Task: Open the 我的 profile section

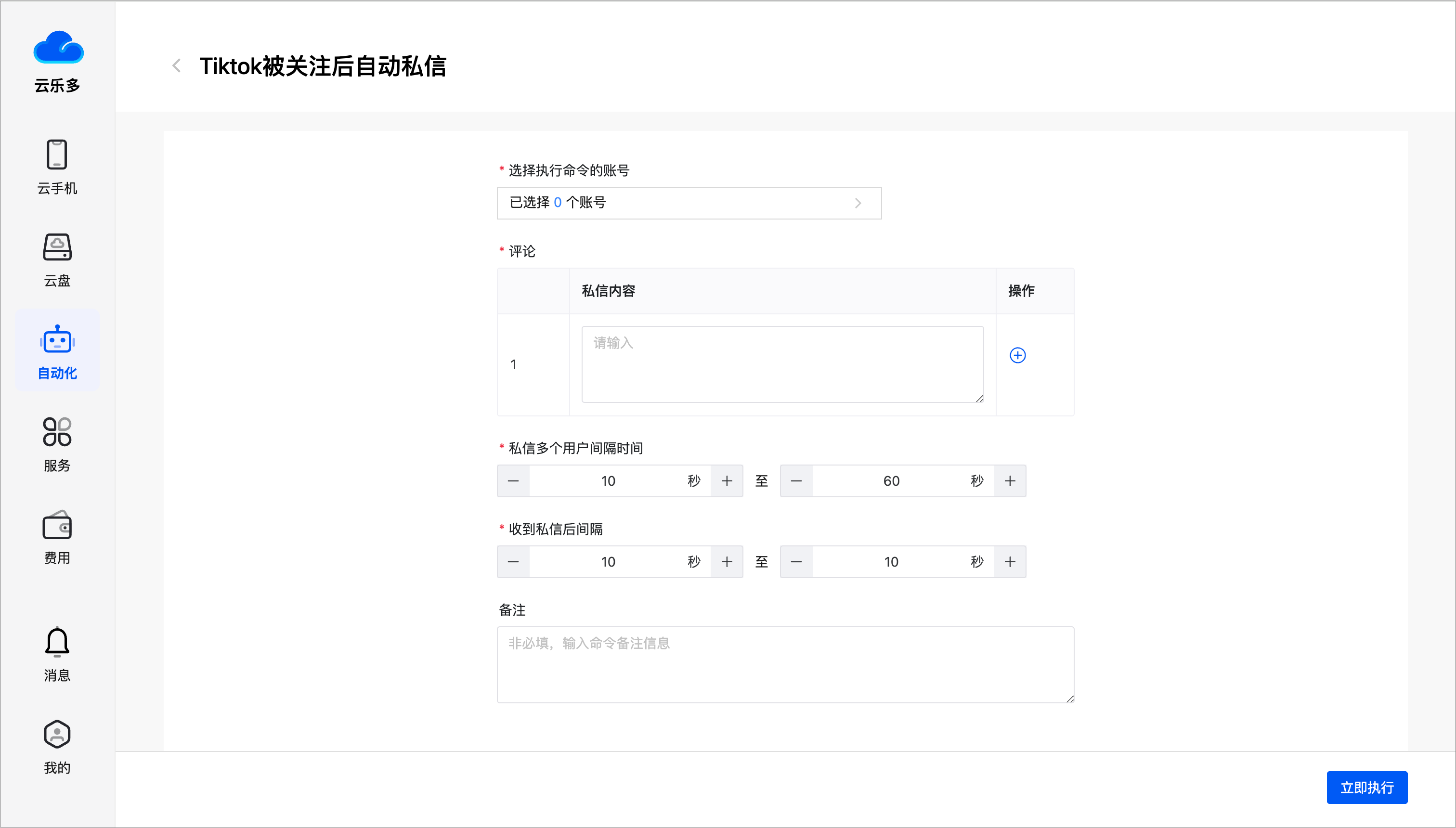Action: click(x=57, y=747)
